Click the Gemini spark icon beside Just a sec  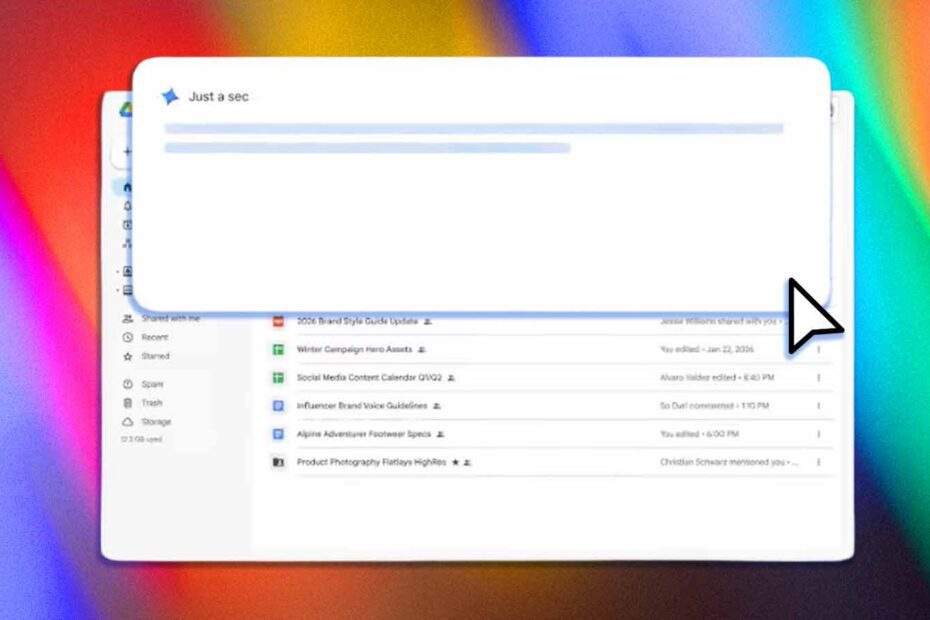click(x=170, y=96)
